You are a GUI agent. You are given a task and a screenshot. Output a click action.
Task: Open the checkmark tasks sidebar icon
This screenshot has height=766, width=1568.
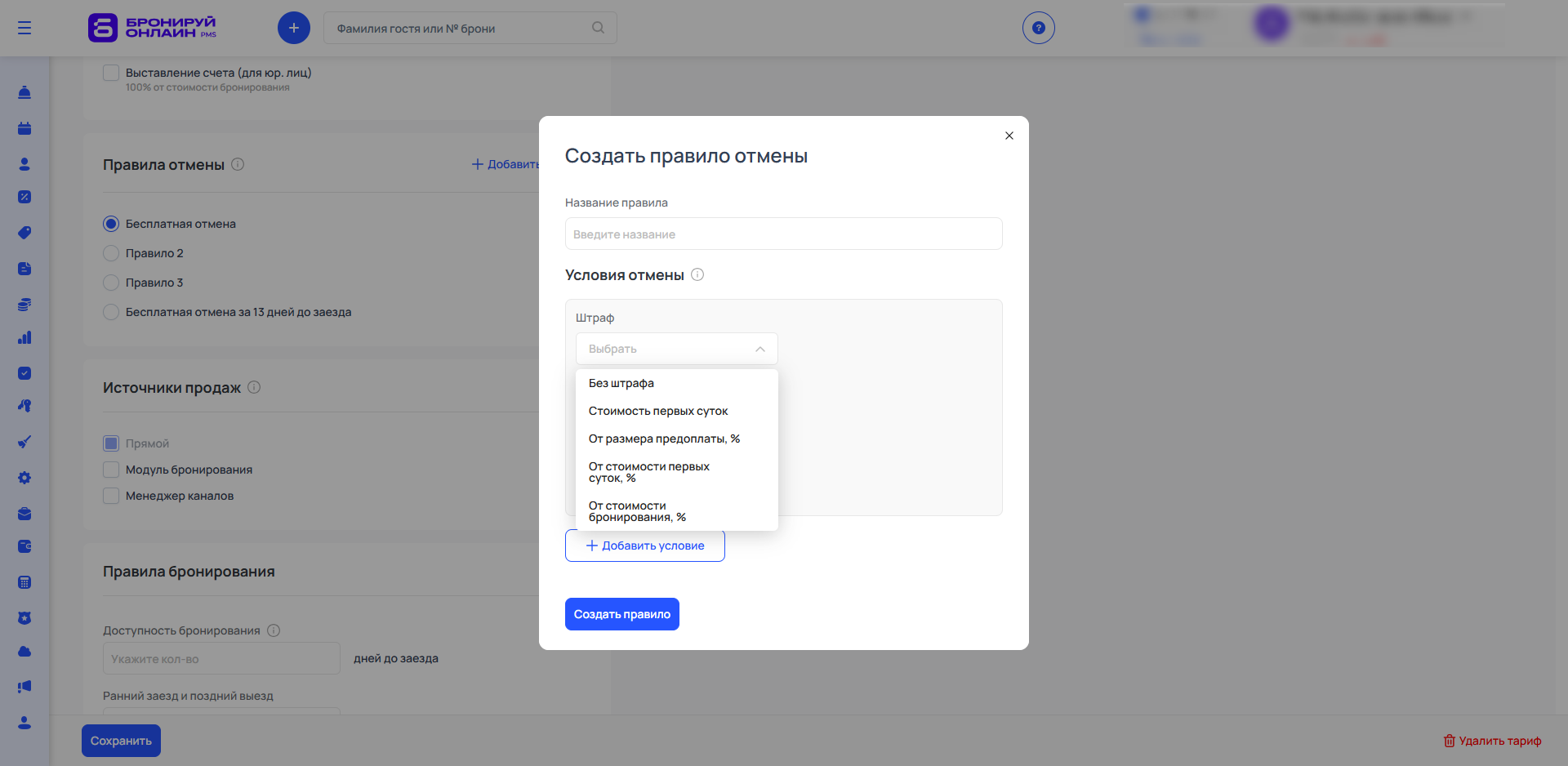point(24,373)
